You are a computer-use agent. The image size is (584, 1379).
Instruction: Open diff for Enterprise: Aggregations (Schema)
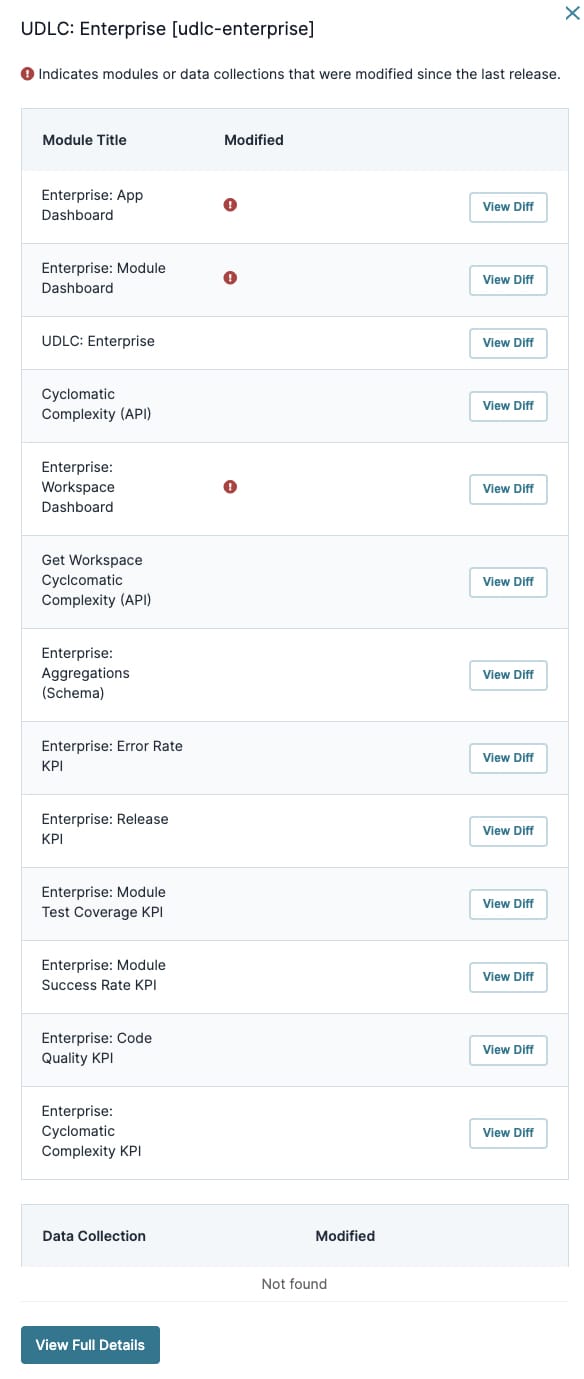[x=508, y=675]
